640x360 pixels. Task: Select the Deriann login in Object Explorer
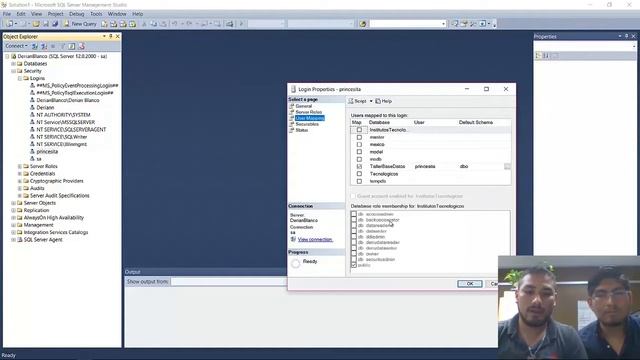45,107
